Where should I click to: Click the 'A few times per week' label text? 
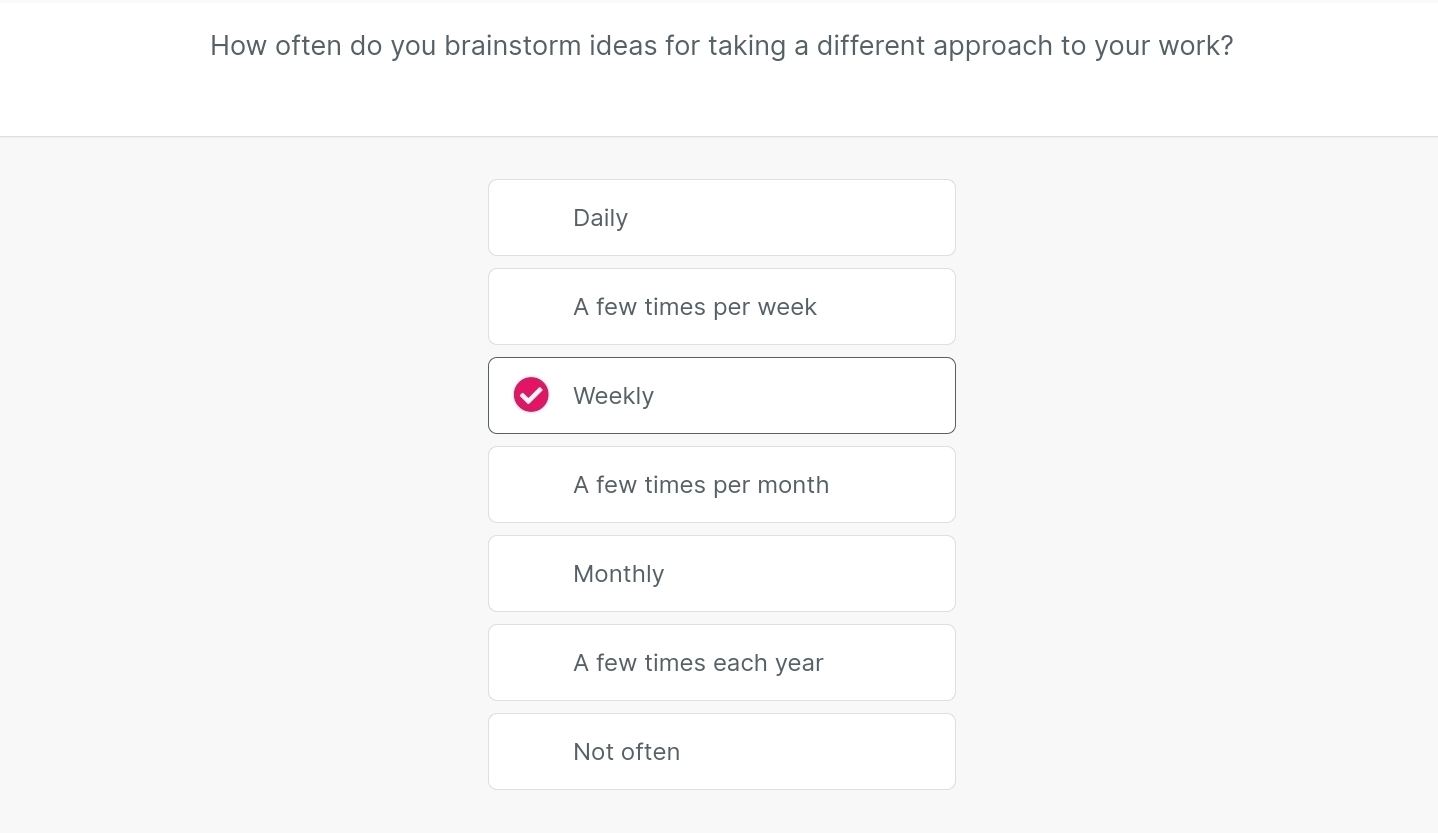click(x=694, y=307)
